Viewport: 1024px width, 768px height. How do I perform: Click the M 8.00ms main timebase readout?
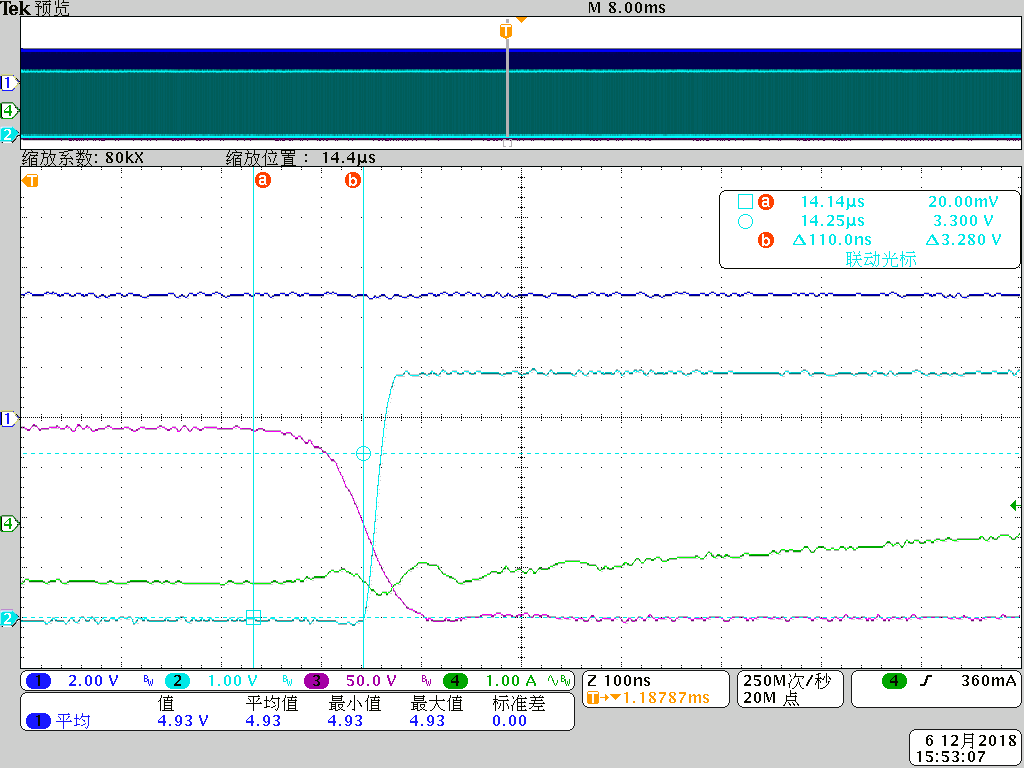click(626, 8)
